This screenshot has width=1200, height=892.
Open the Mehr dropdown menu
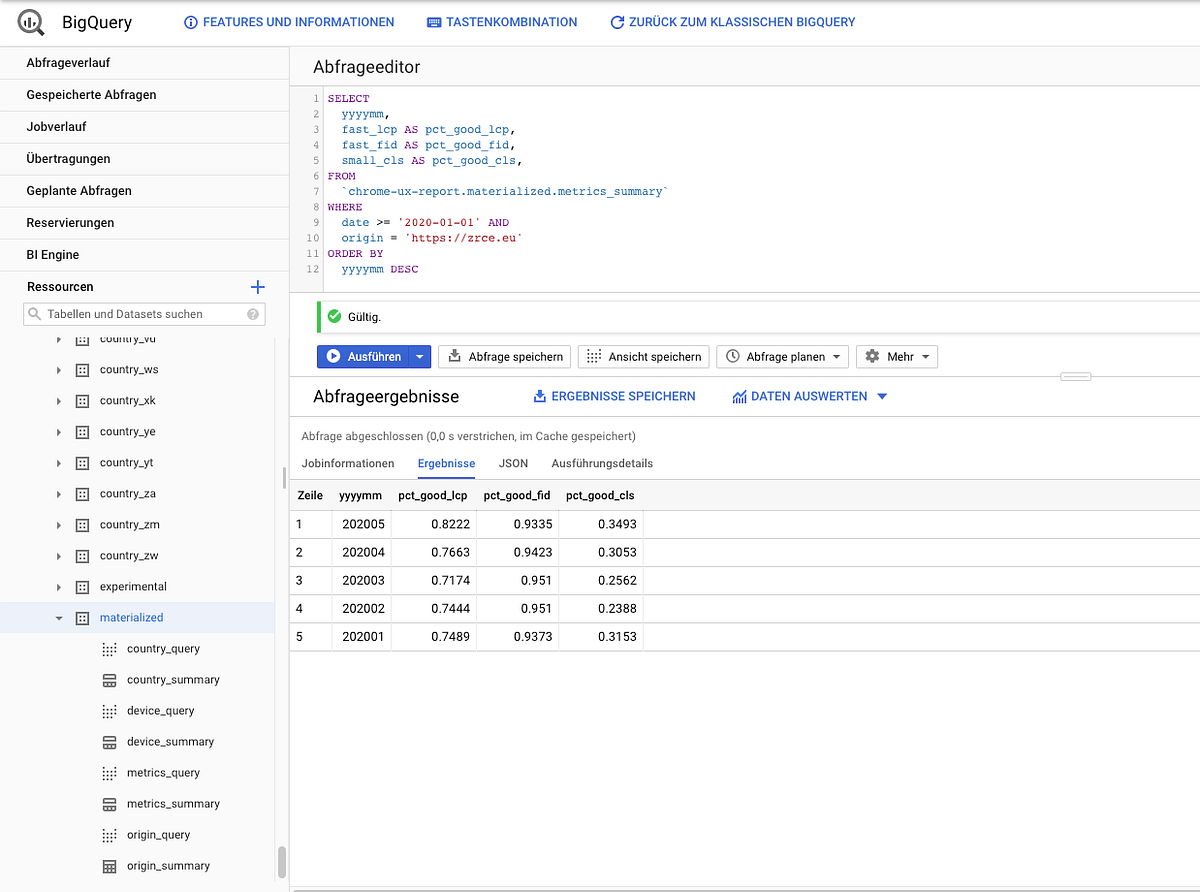[897, 357]
